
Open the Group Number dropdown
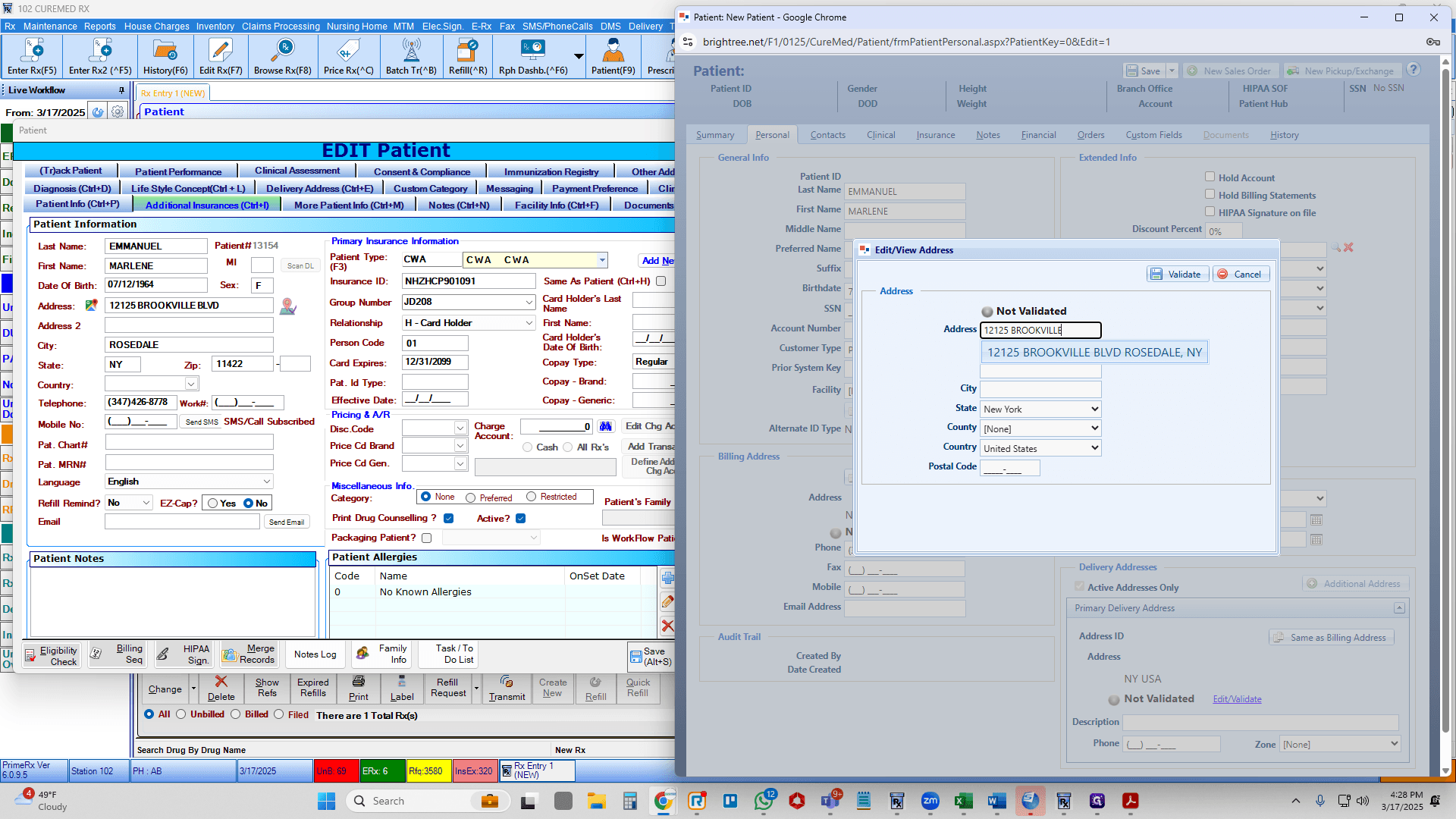click(529, 303)
